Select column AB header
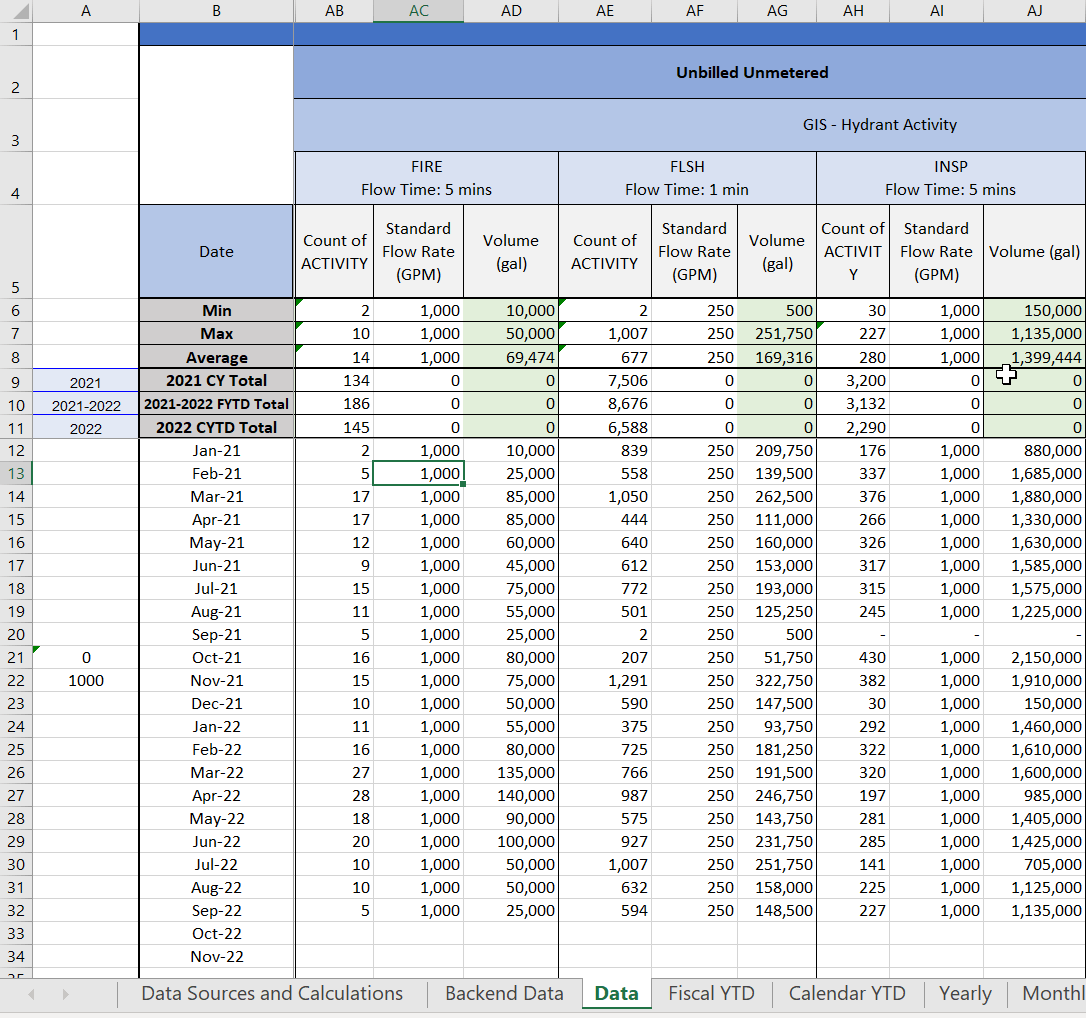 pos(335,10)
